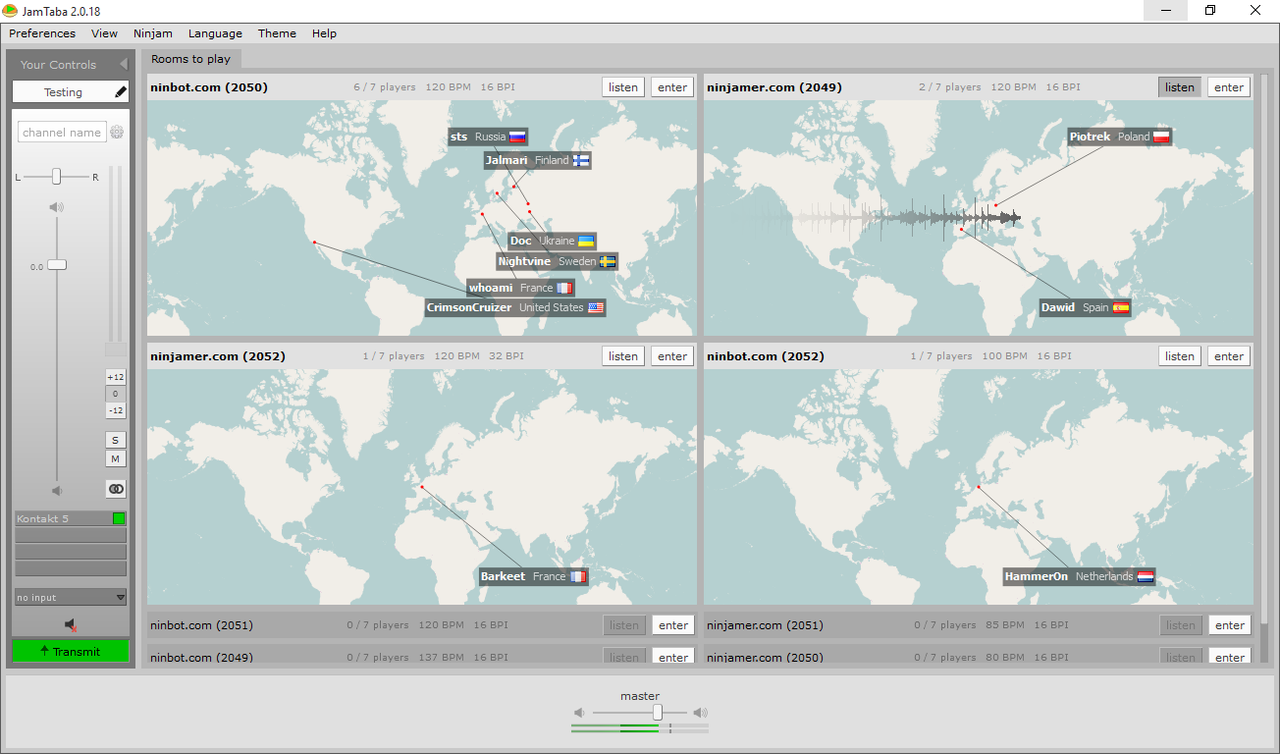Screen dimensions: 1280x754
Task: Toggle the stereo inversion linked-circles icon
Action: (116, 489)
